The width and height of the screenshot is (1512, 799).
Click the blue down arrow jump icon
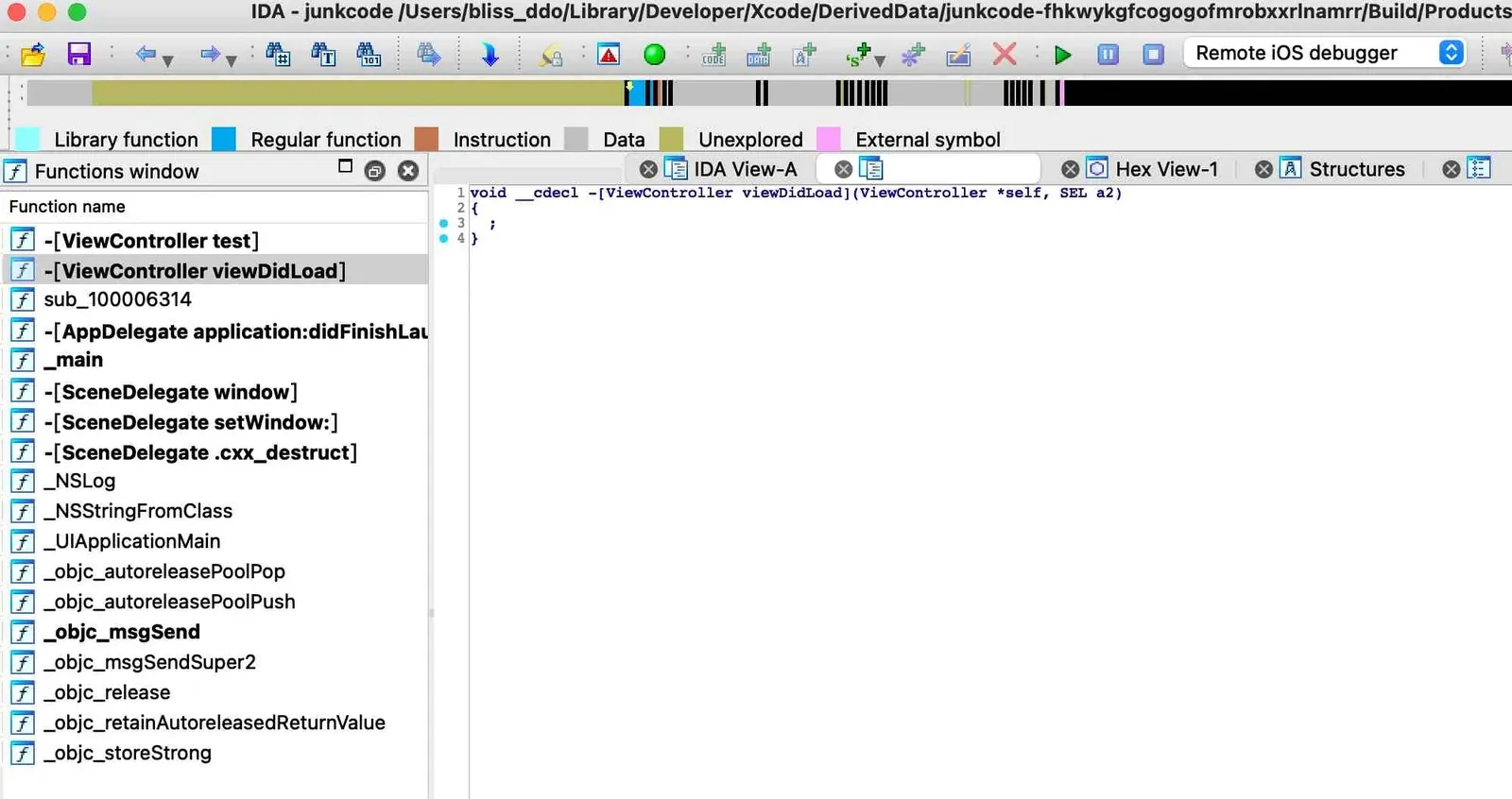490,54
